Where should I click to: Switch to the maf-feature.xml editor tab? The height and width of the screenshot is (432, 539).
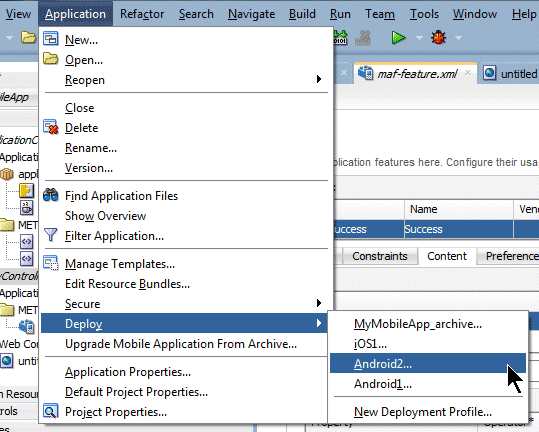pyautogui.click(x=417, y=74)
